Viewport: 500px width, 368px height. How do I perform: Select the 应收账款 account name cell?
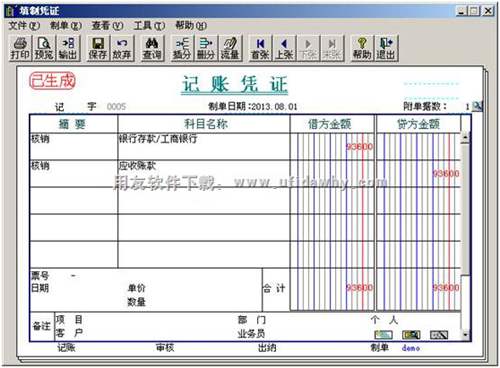(x=203, y=173)
